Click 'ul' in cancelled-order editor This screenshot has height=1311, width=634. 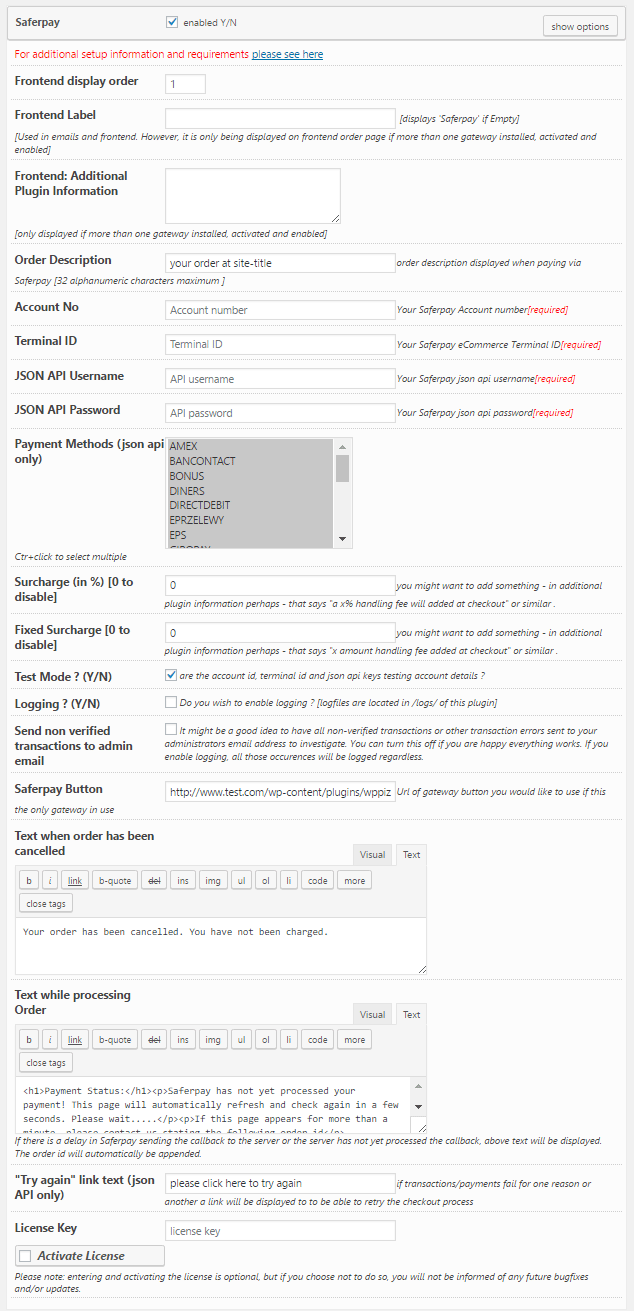click(241, 880)
